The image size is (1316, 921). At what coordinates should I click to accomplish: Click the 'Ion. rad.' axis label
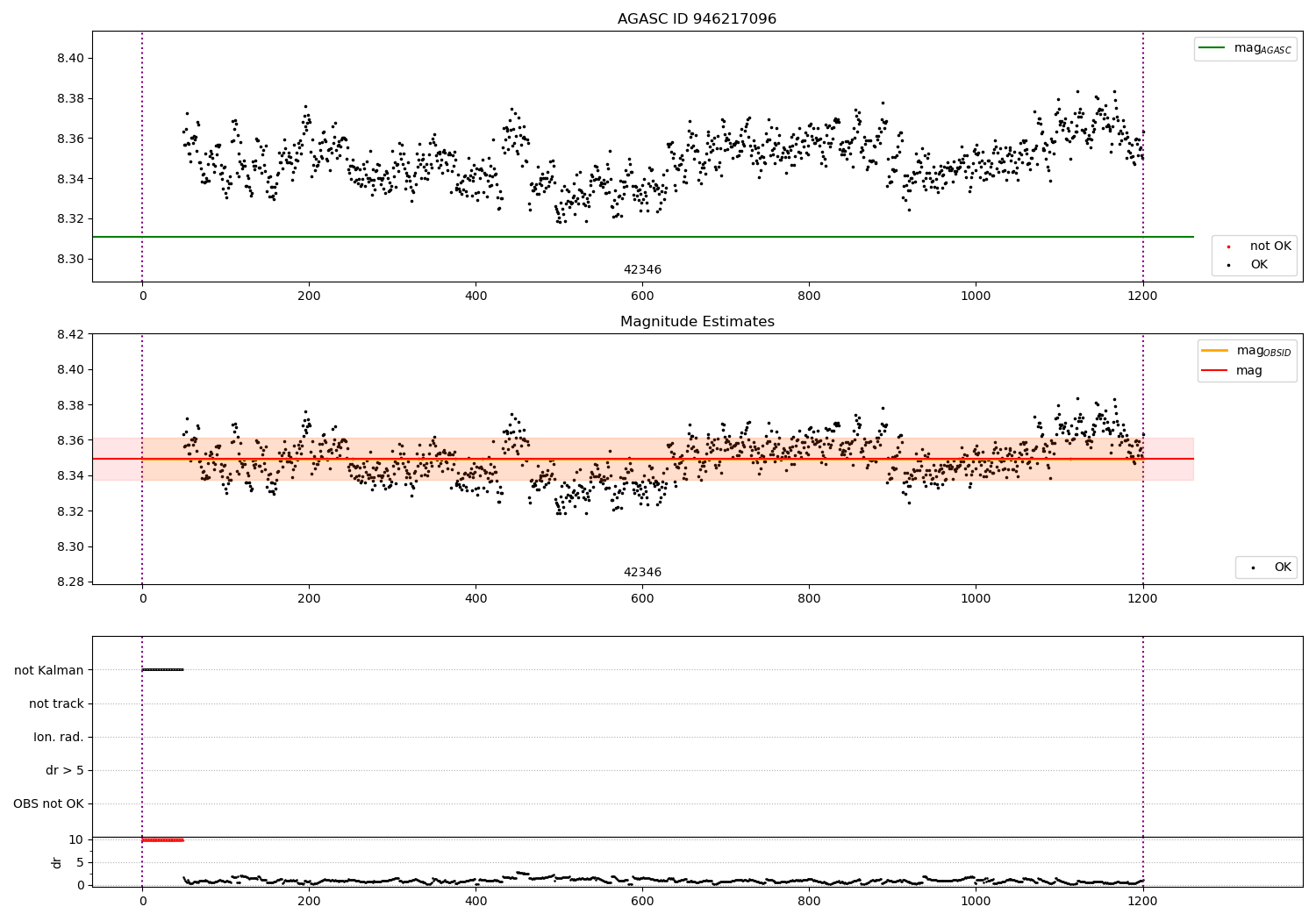[x=59, y=737]
